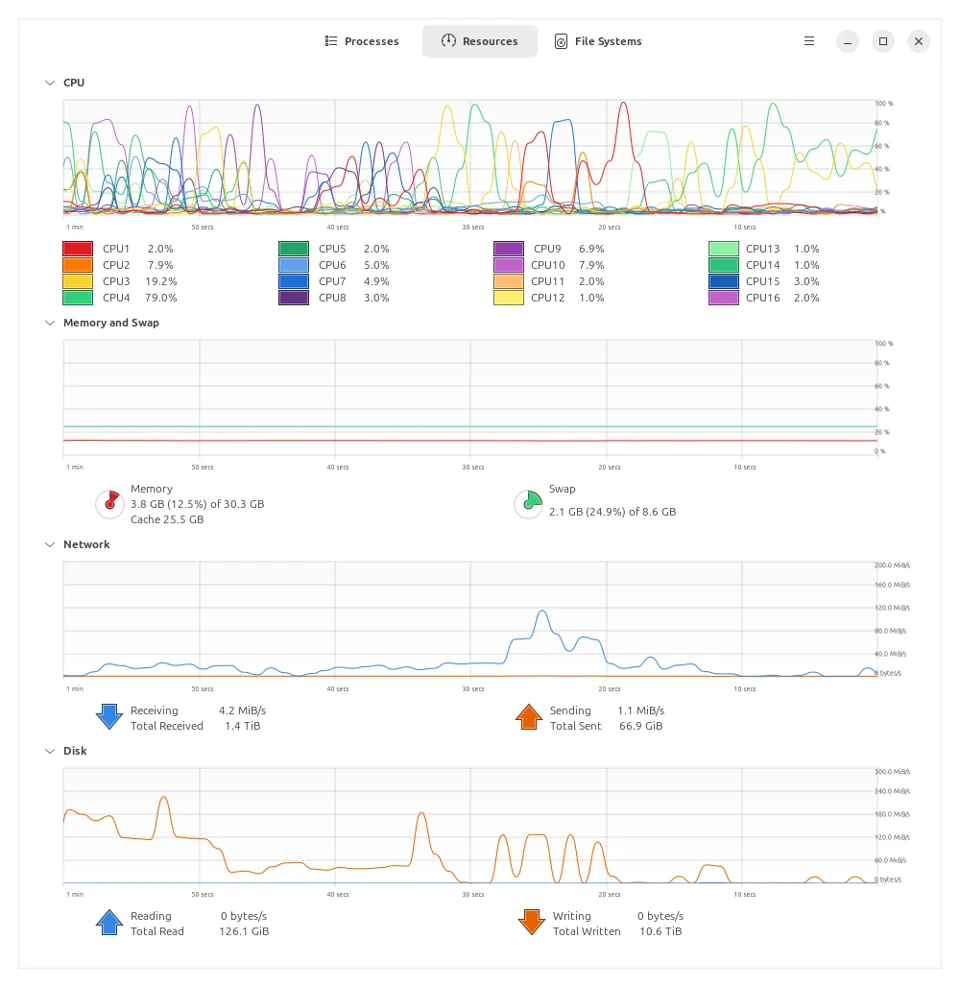
Task: Collapse the Network section
Action: [50, 544]
